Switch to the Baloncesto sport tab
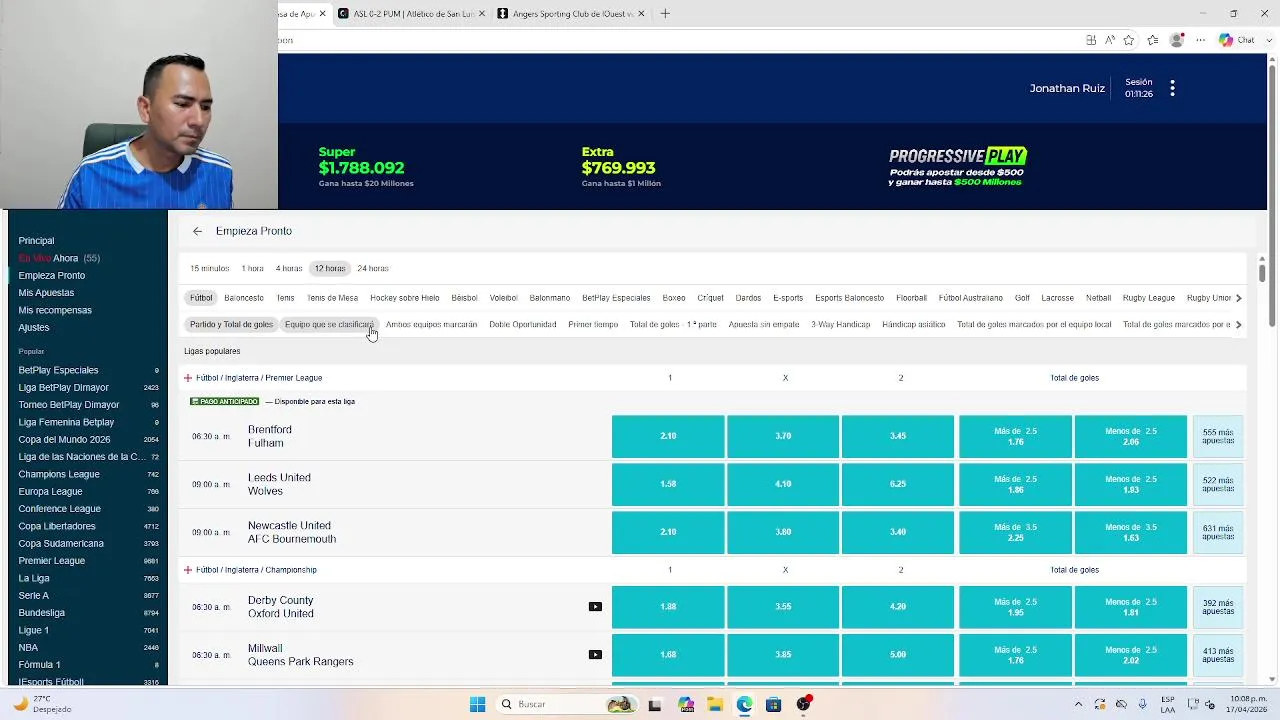Viewport: 1280px width, 720px height. tap(244, 298)
